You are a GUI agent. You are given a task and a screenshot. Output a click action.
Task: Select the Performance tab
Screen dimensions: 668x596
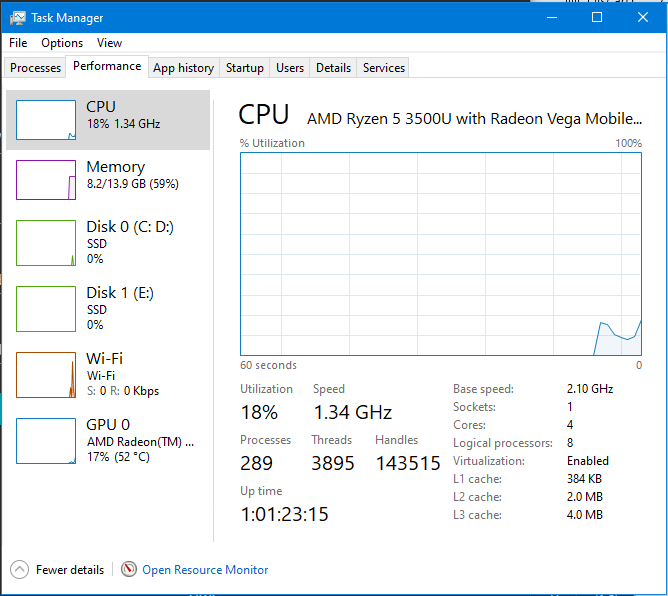tap(107, 66)
